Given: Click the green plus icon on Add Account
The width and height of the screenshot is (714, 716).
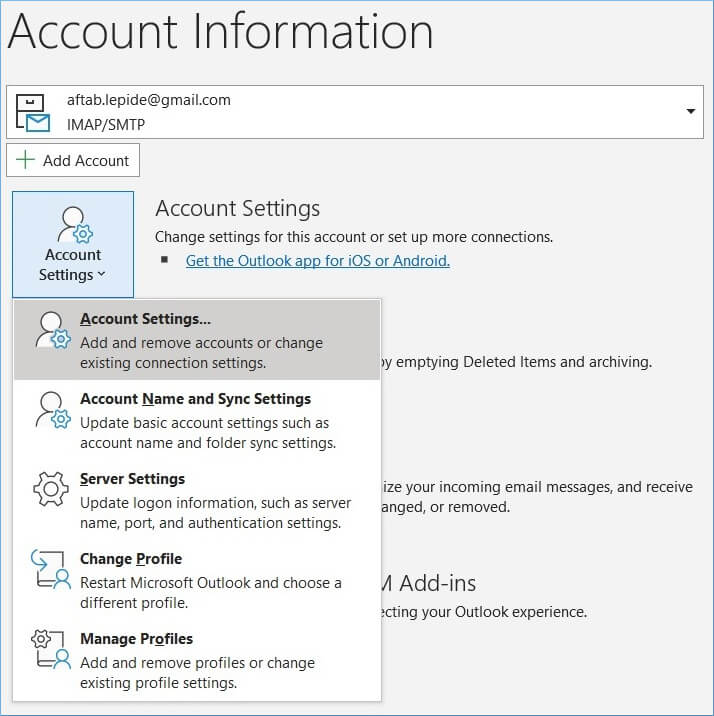Looking at the screenshot, I should tap(25, 160).
